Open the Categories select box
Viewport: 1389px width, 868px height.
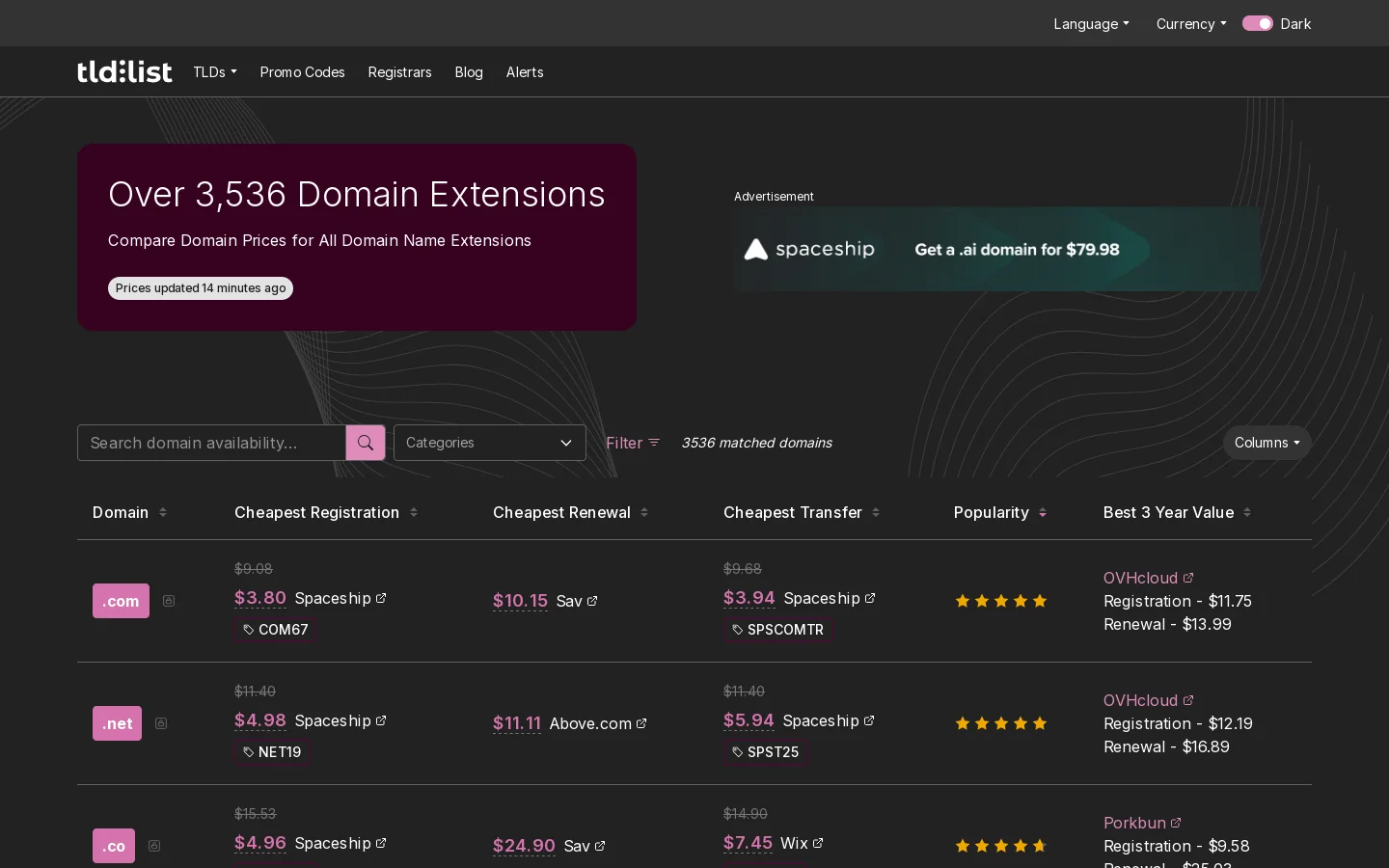point(490,443)
